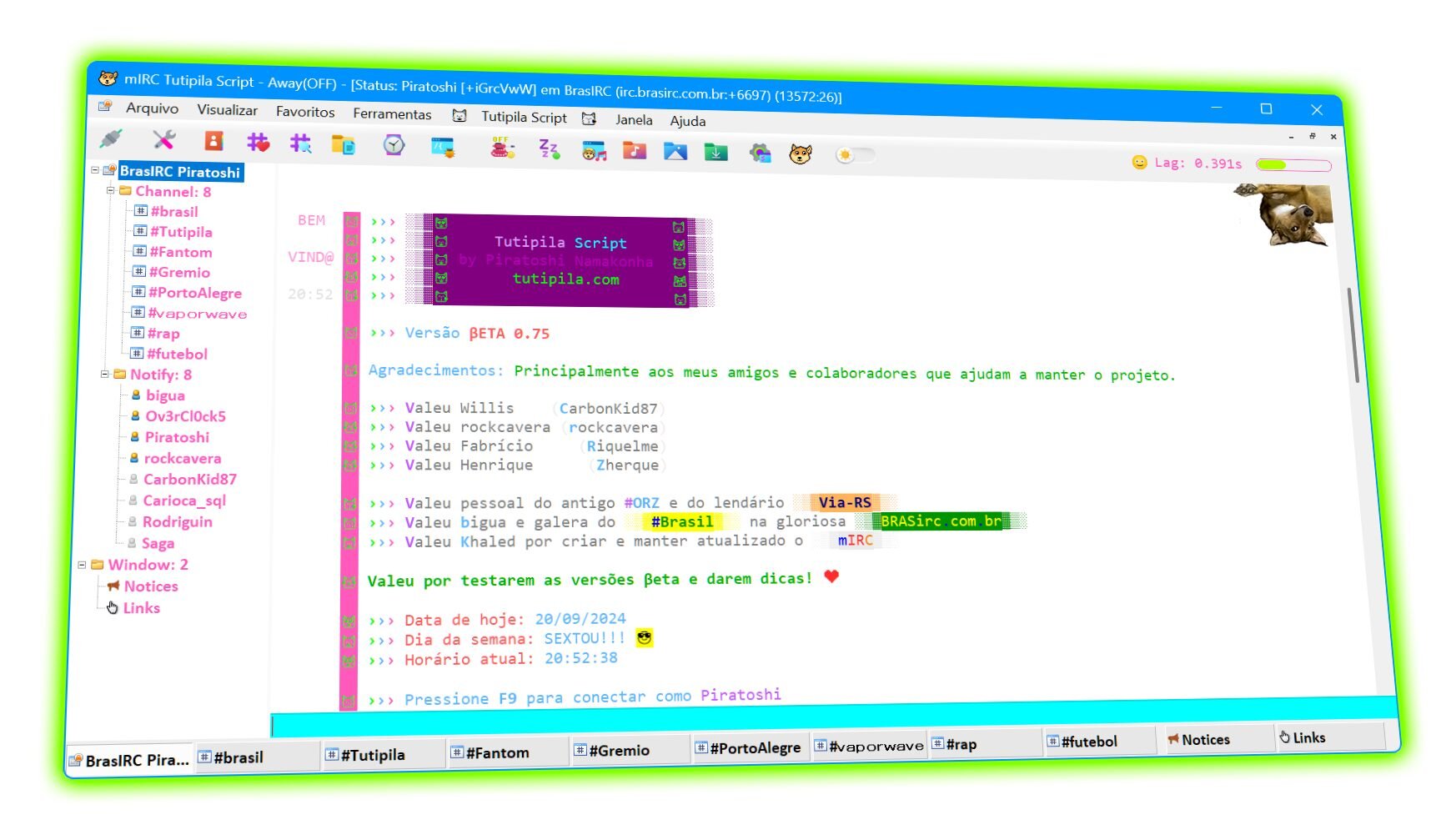Click the green lag meter bar
The width and height of the screenshot is (1456, 830).
[1293, 165]
